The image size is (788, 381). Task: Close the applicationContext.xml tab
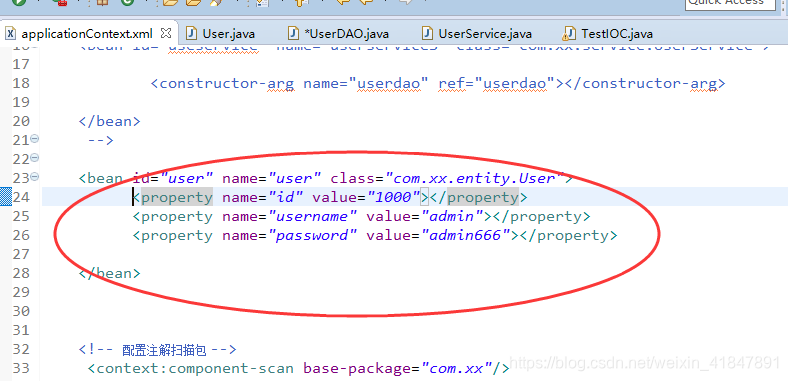166,34
